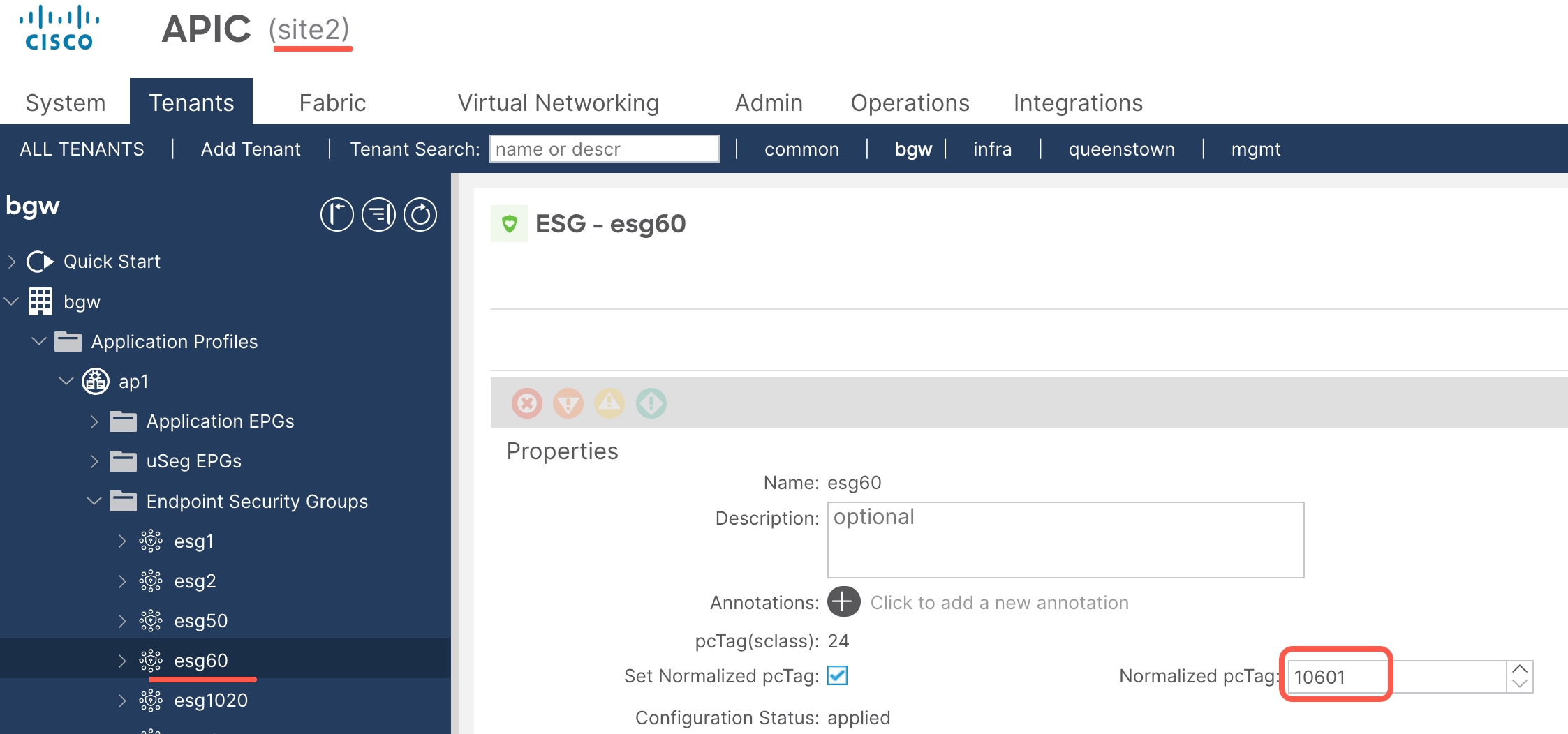Click the pcTag value 24
Viewport: 1568px width, 734px height.
click(x=838, y=641)
